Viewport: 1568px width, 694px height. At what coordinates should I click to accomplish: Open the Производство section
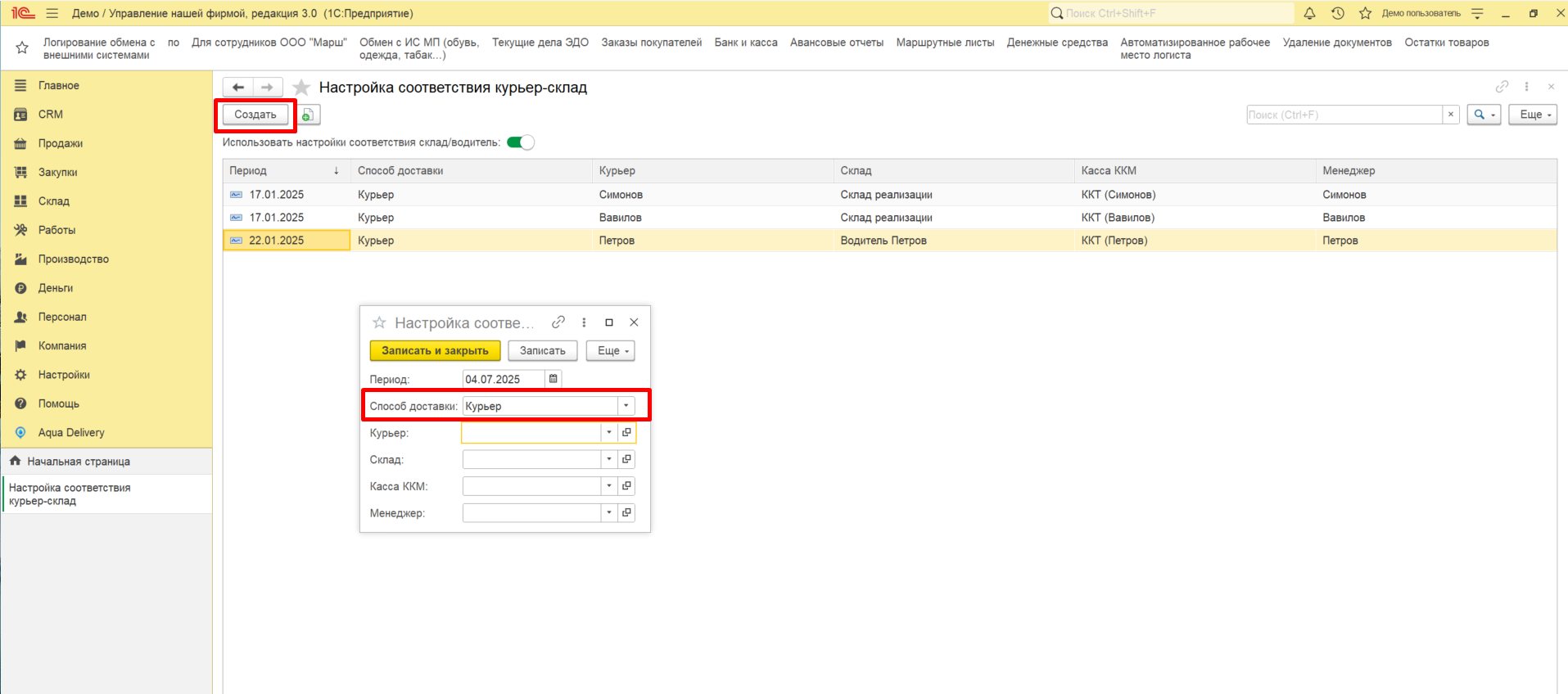(74, 259)
